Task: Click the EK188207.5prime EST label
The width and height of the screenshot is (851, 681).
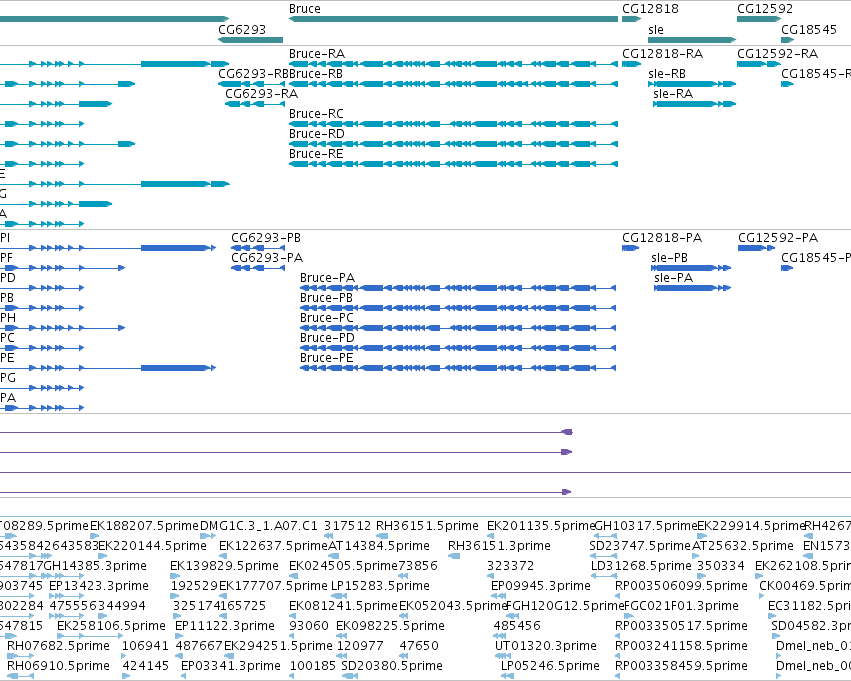Action: (144, 526)
